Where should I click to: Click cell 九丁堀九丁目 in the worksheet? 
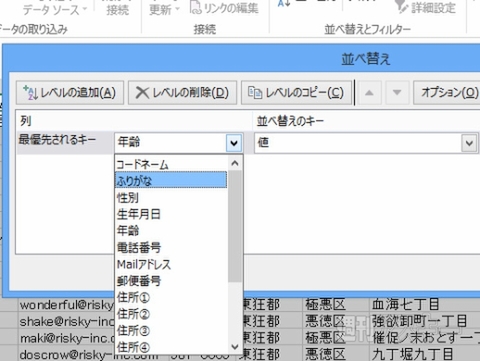(413, 354)
